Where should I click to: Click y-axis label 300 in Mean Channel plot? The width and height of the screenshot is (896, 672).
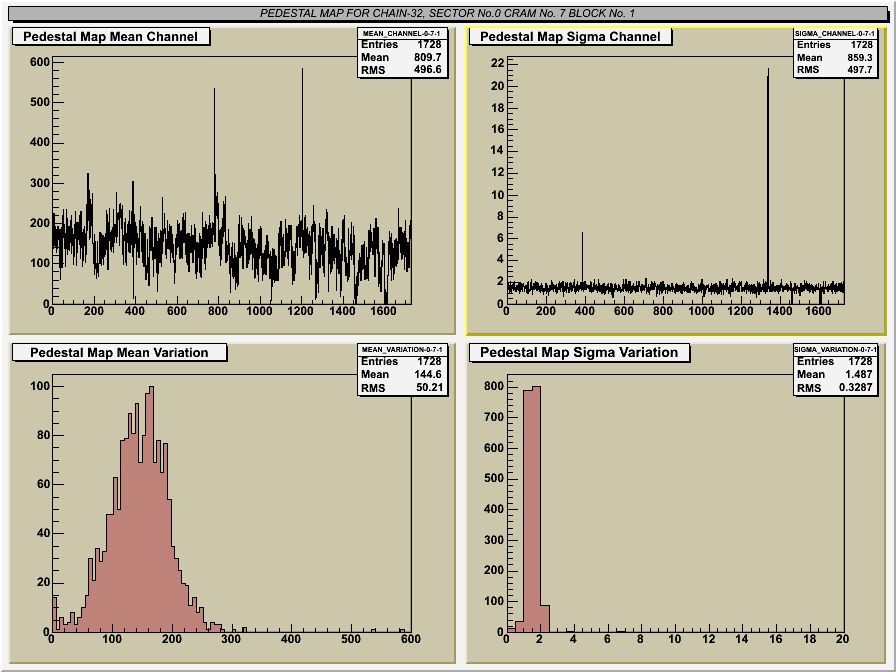tap(40, 183)
